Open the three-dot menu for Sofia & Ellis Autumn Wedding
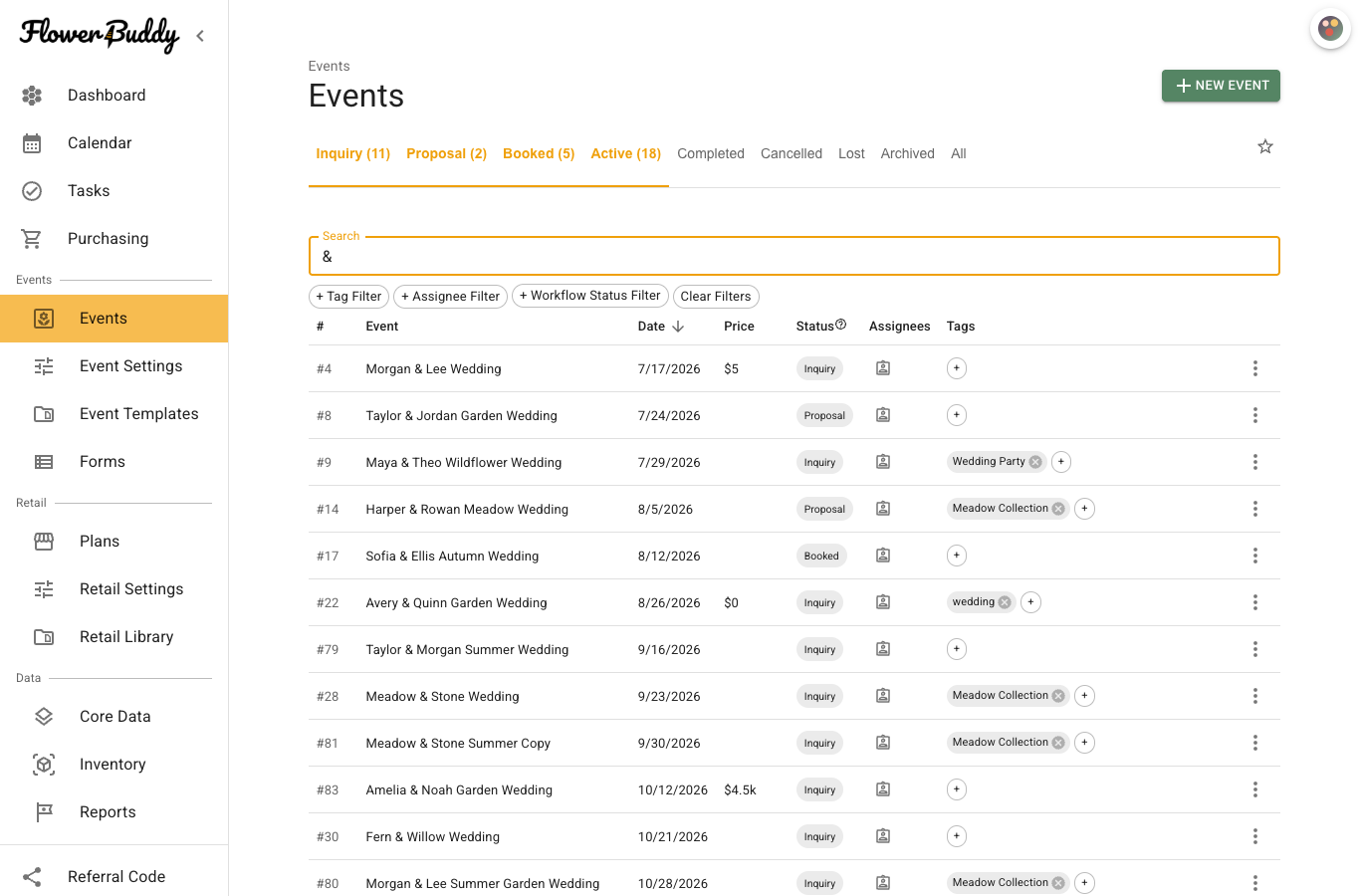Screen dimensions: 1359x896 point(1255,556)
